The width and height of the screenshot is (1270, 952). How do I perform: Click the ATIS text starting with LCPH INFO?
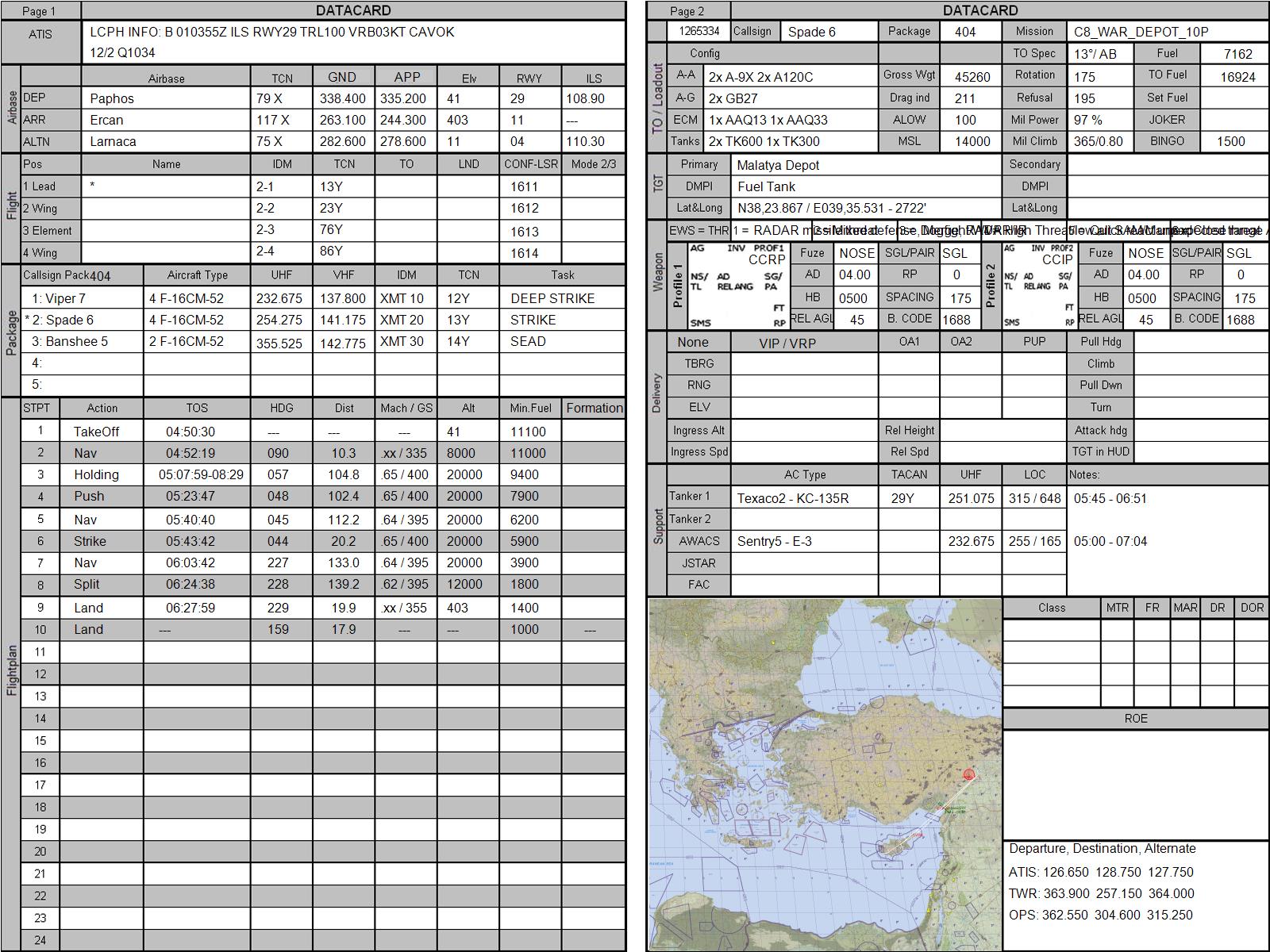click(272, 33)
